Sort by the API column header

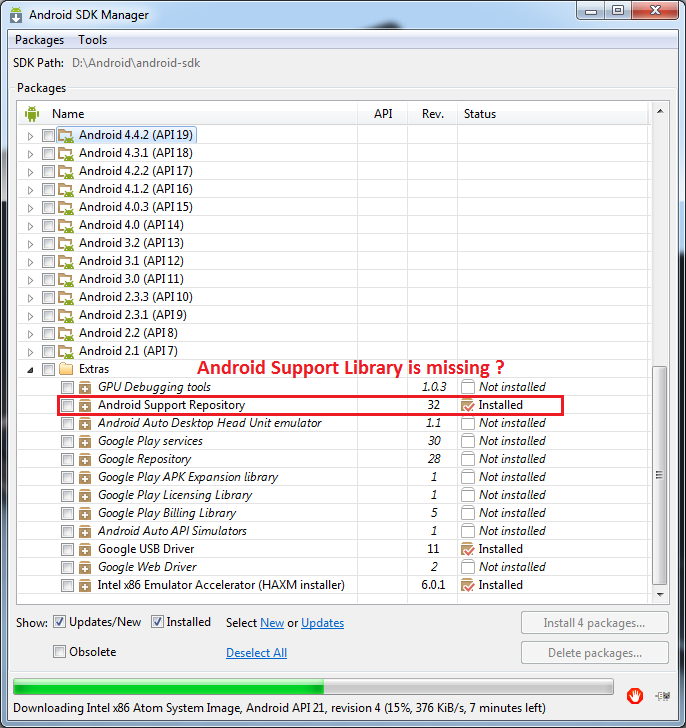tap(383, 114)
